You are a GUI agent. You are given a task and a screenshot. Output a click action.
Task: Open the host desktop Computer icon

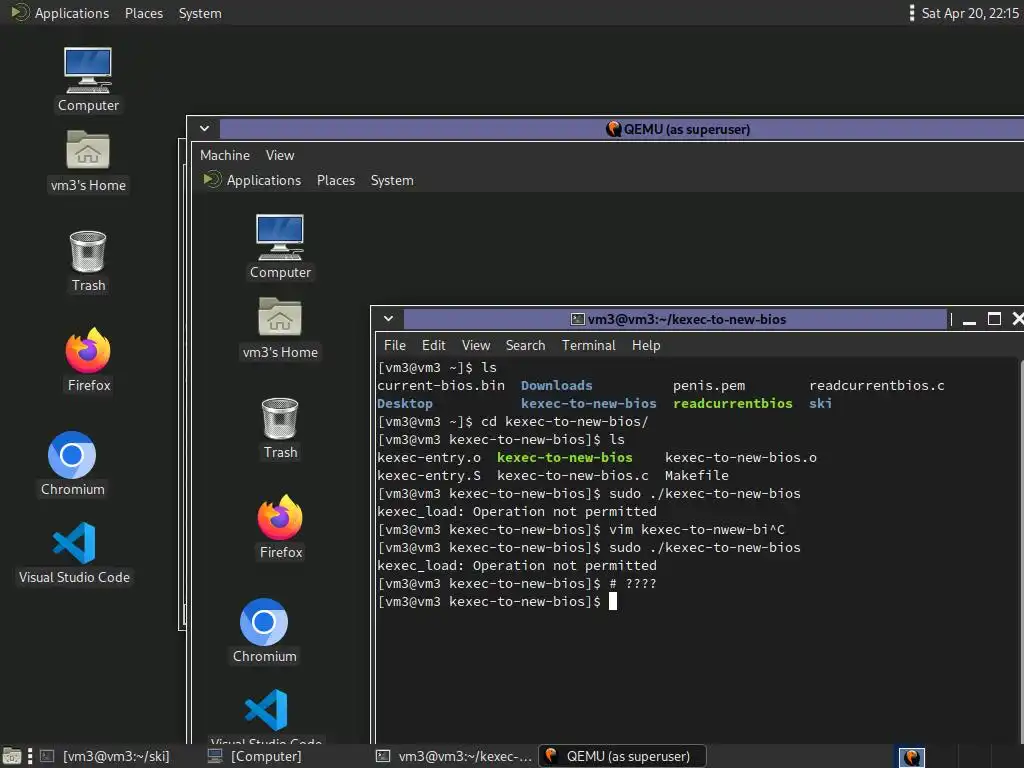point(88,71)
